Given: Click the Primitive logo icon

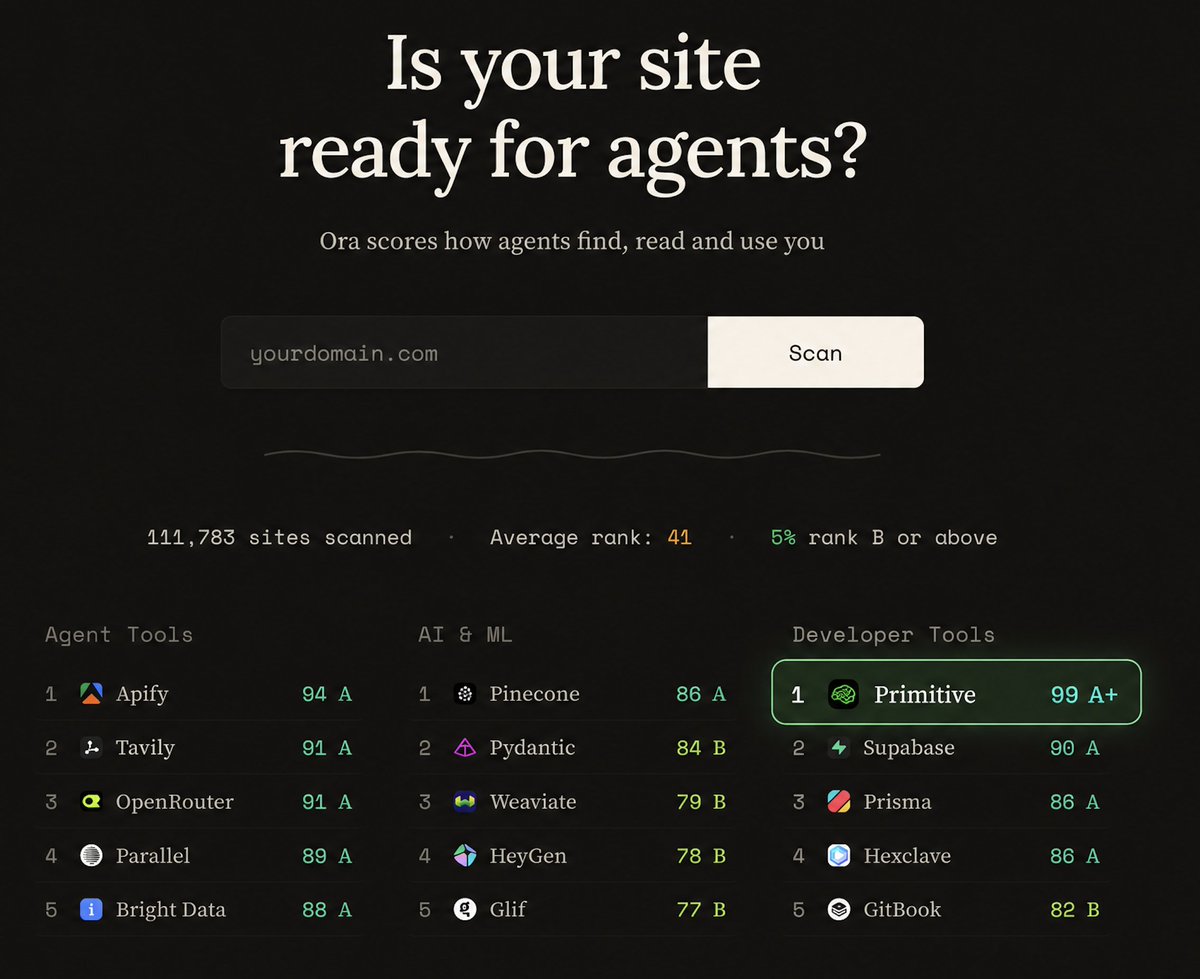Looking at the screenshot, I should 844,694.
